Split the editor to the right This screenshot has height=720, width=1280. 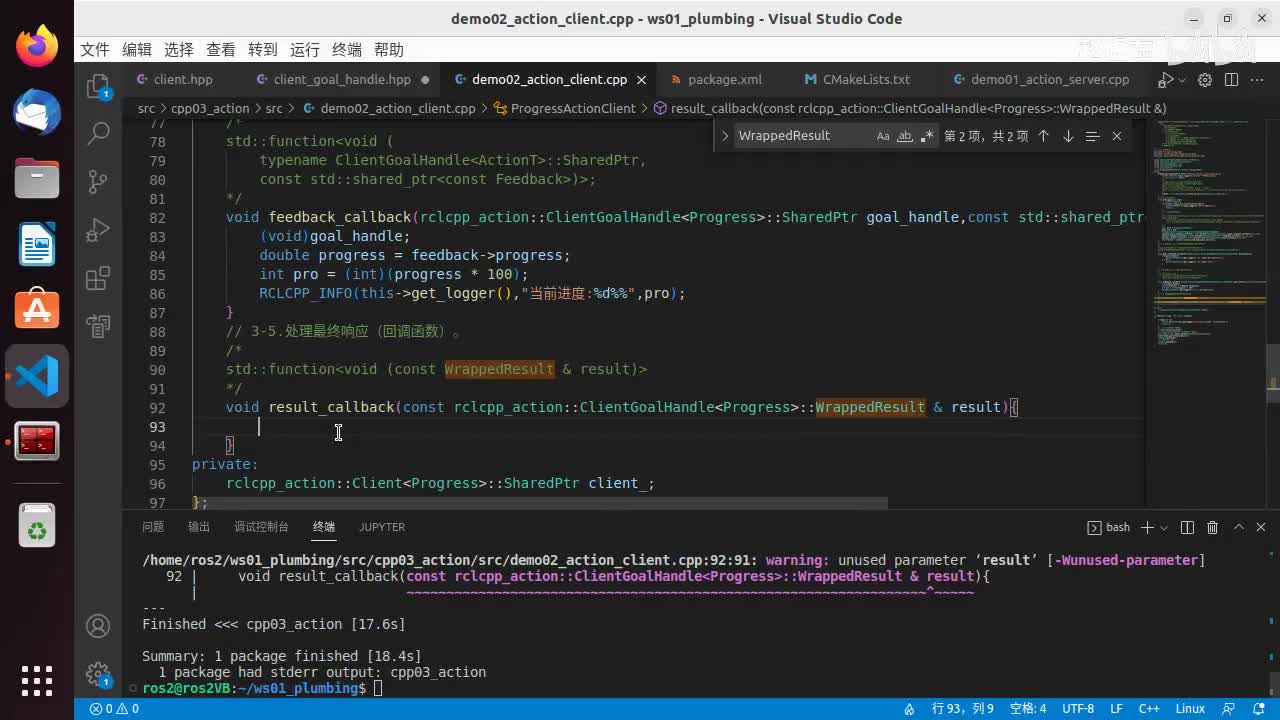(x=1231, y=80)
